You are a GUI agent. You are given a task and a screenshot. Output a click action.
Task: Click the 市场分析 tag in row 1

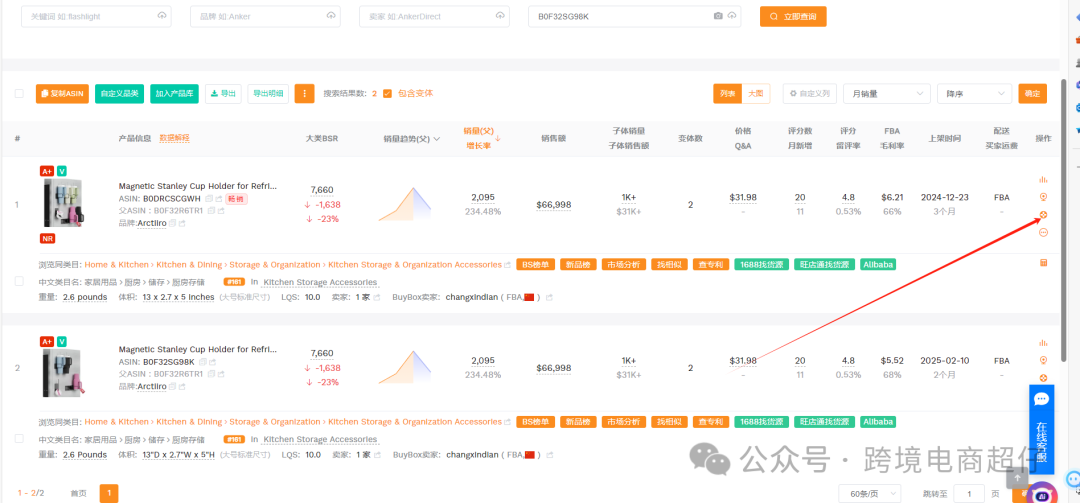[x=623, y=265]
